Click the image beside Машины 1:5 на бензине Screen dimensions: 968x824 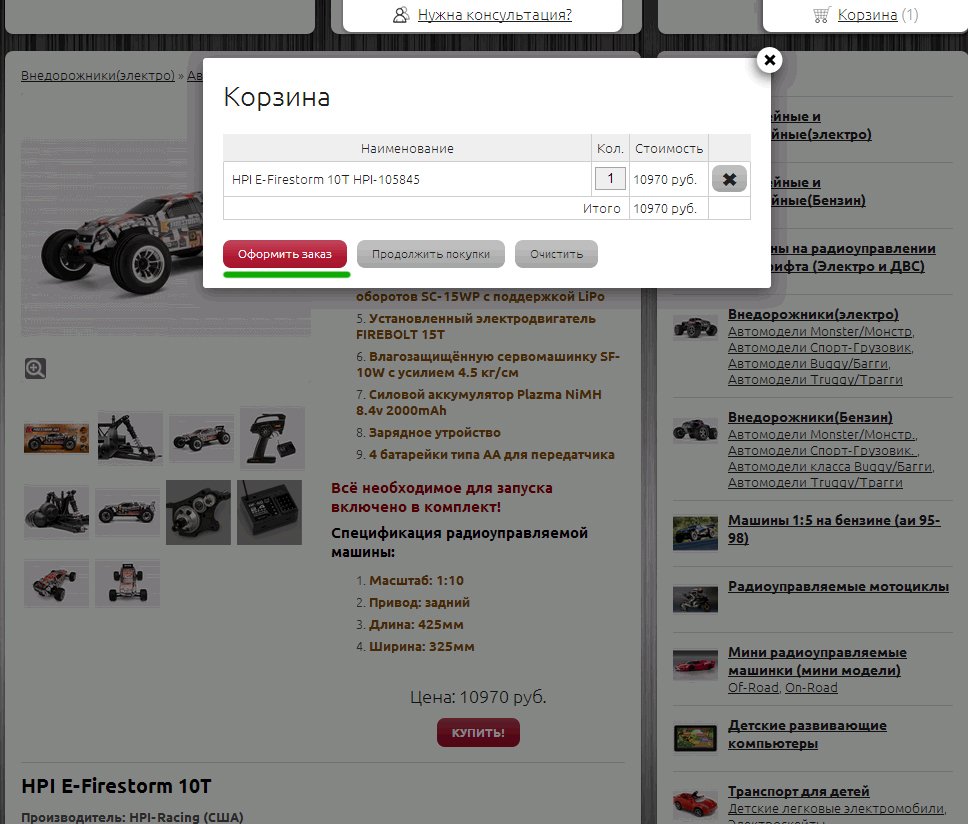(695, 533)
